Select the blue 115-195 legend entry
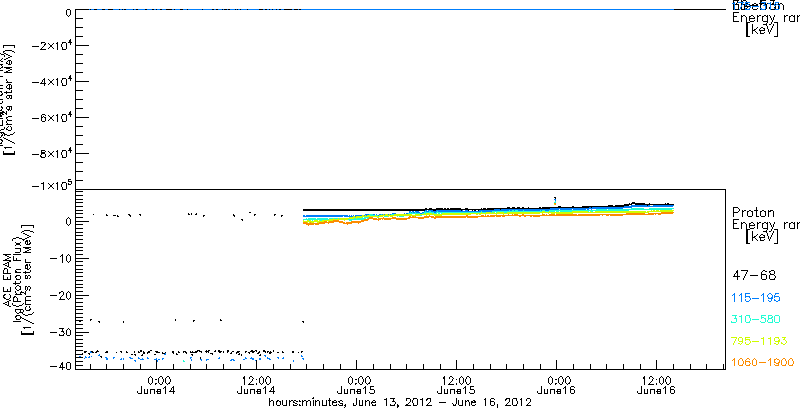This screenshot has width=800, height=410. tap(756, 298)
